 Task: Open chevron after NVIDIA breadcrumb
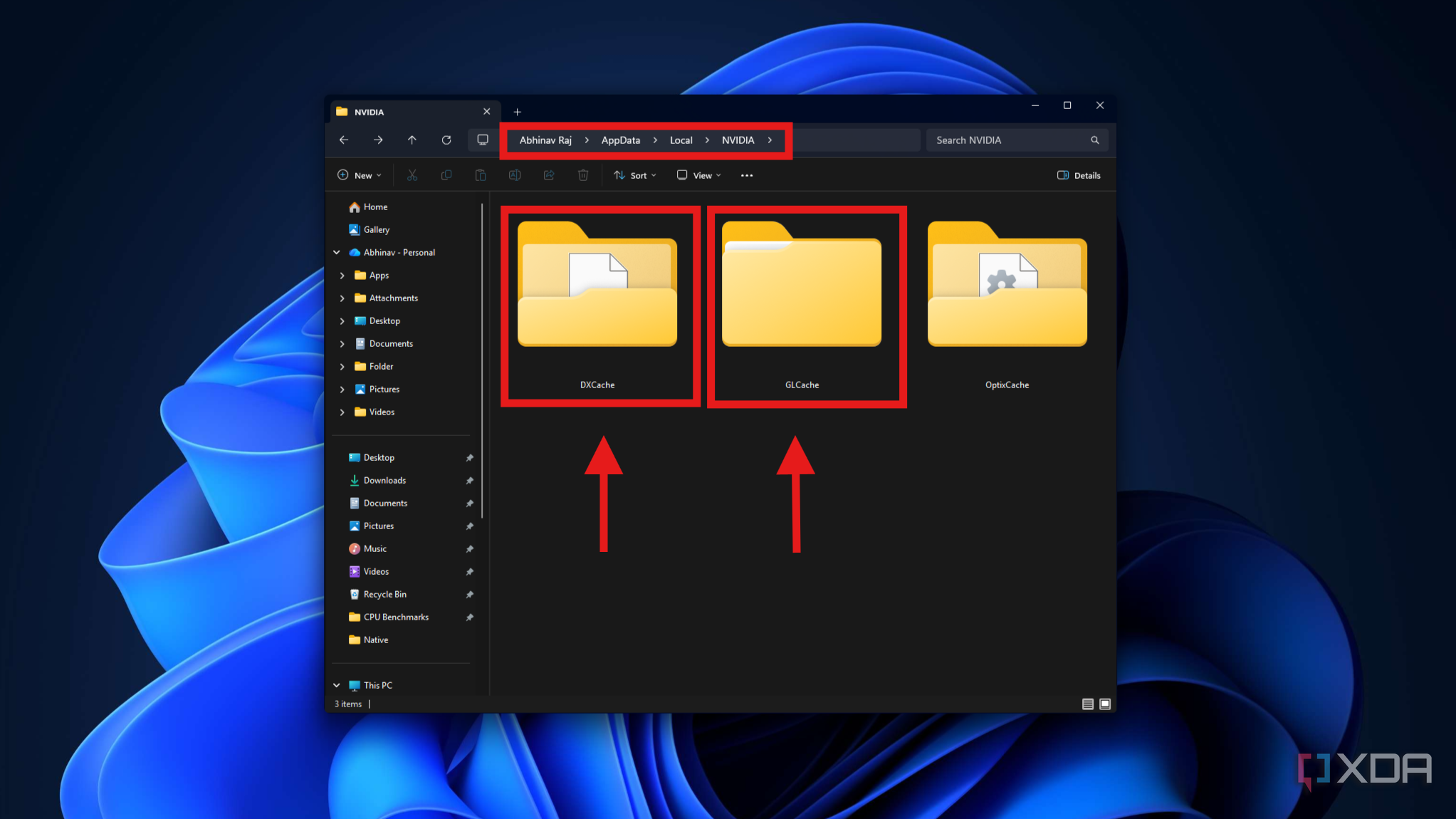tap(770, 140)
